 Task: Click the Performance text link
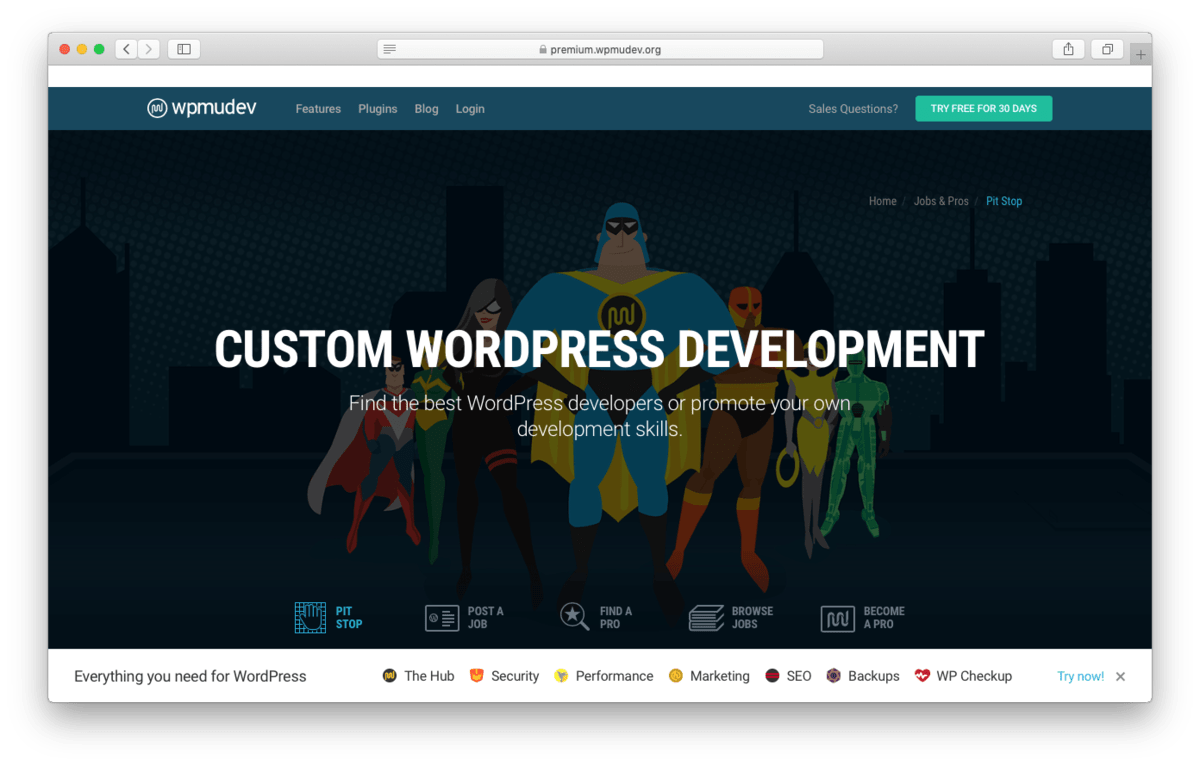point(614,676)
